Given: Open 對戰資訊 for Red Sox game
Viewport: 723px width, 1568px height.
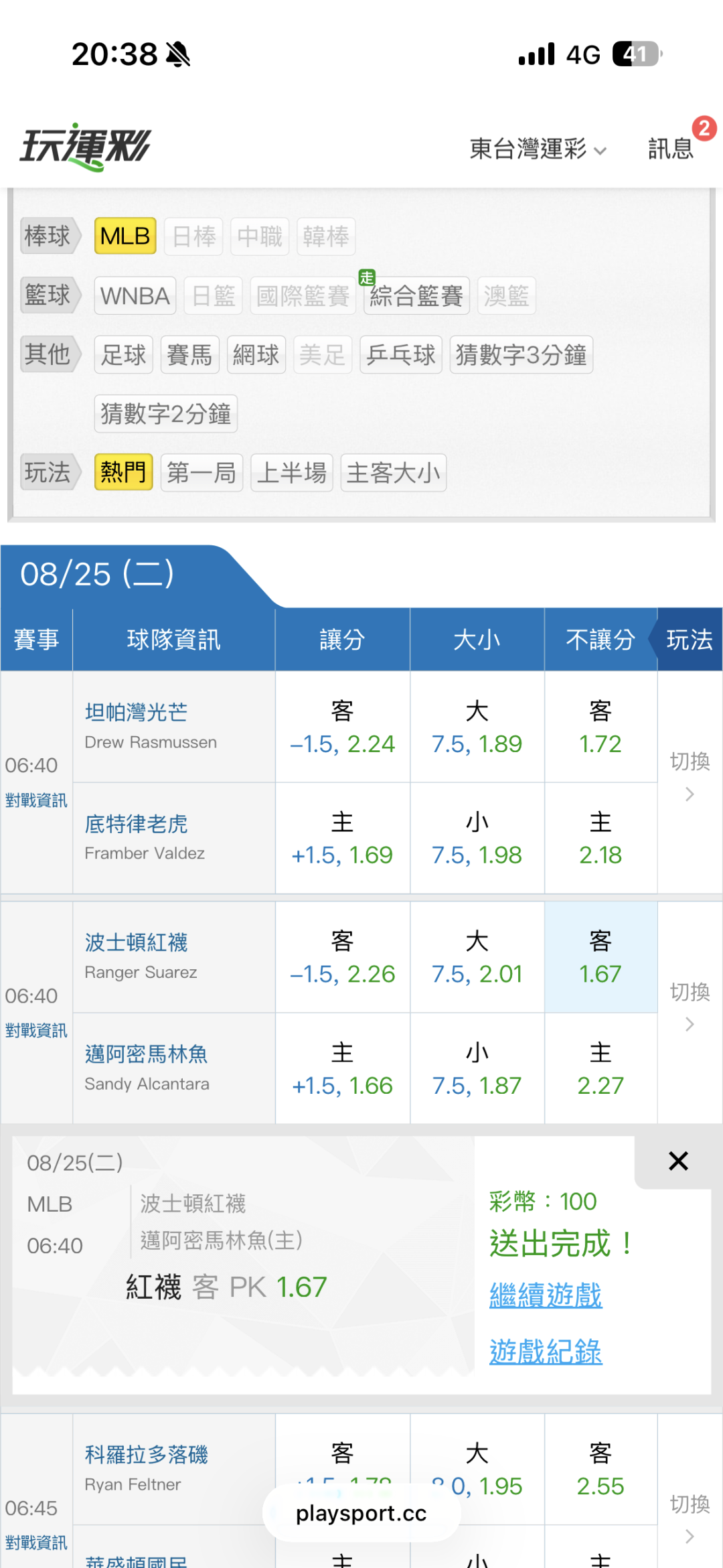Looking at the screenshot, I should pos(36,1030).
